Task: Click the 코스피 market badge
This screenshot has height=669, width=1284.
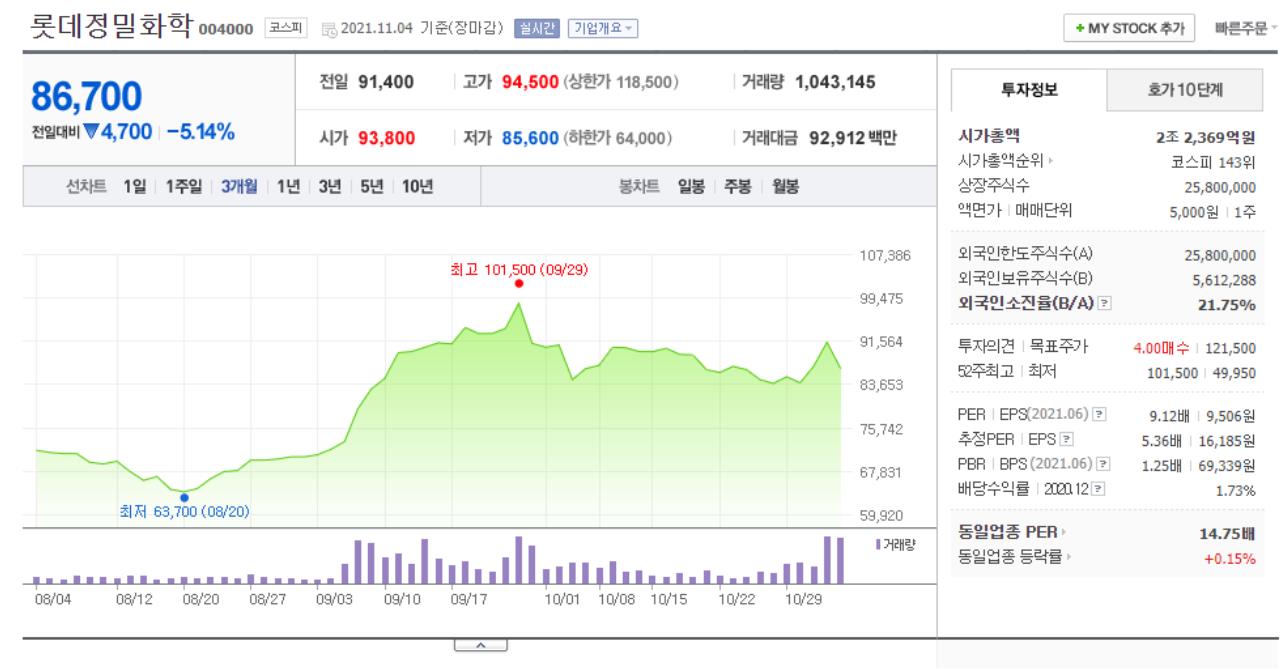Action: [286, 29]
